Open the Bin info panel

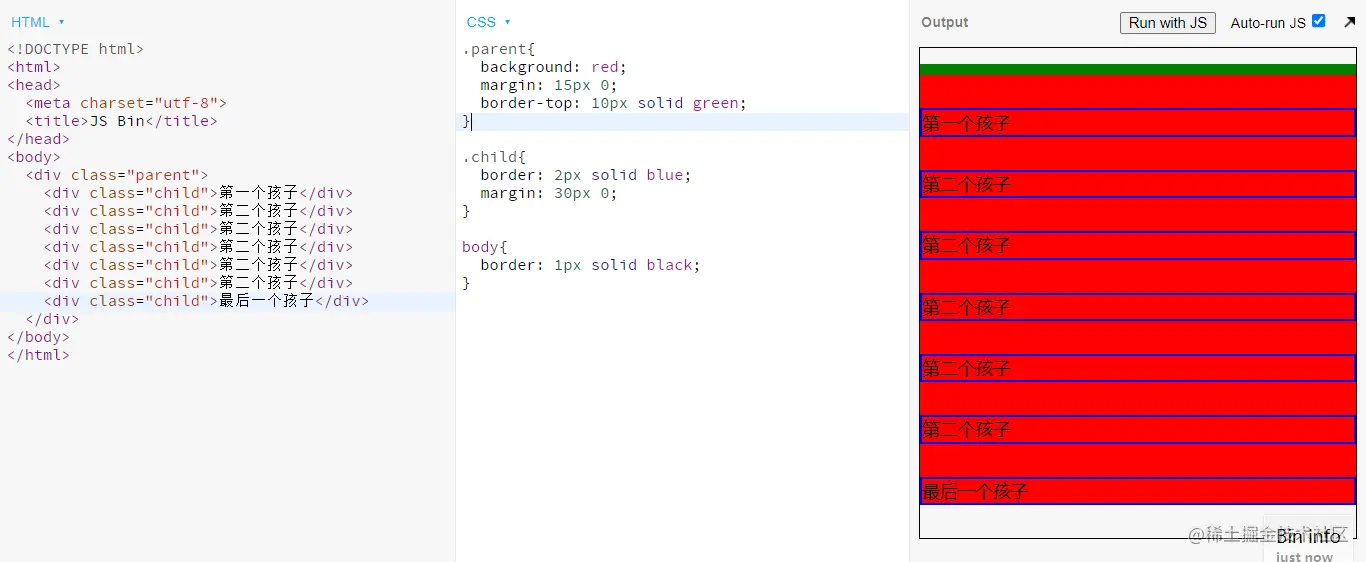pos(1308,537)
